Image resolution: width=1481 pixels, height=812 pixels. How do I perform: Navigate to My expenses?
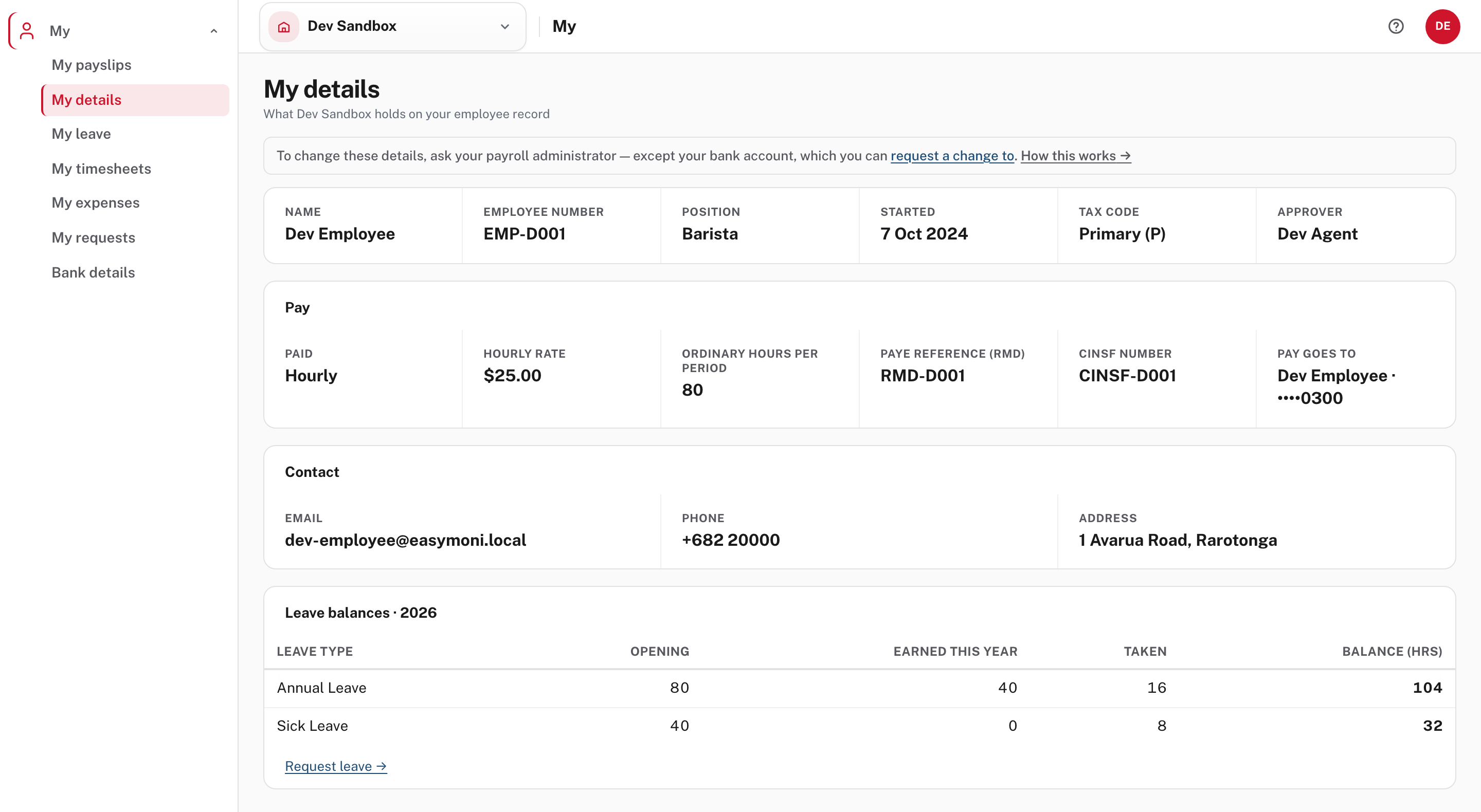(96, 203)
